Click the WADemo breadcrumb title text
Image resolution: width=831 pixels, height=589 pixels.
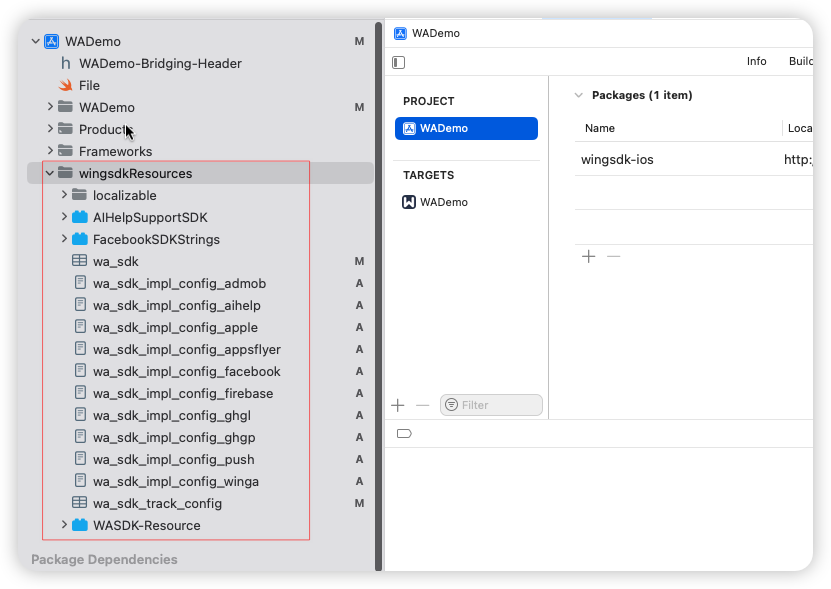point(436,33)
